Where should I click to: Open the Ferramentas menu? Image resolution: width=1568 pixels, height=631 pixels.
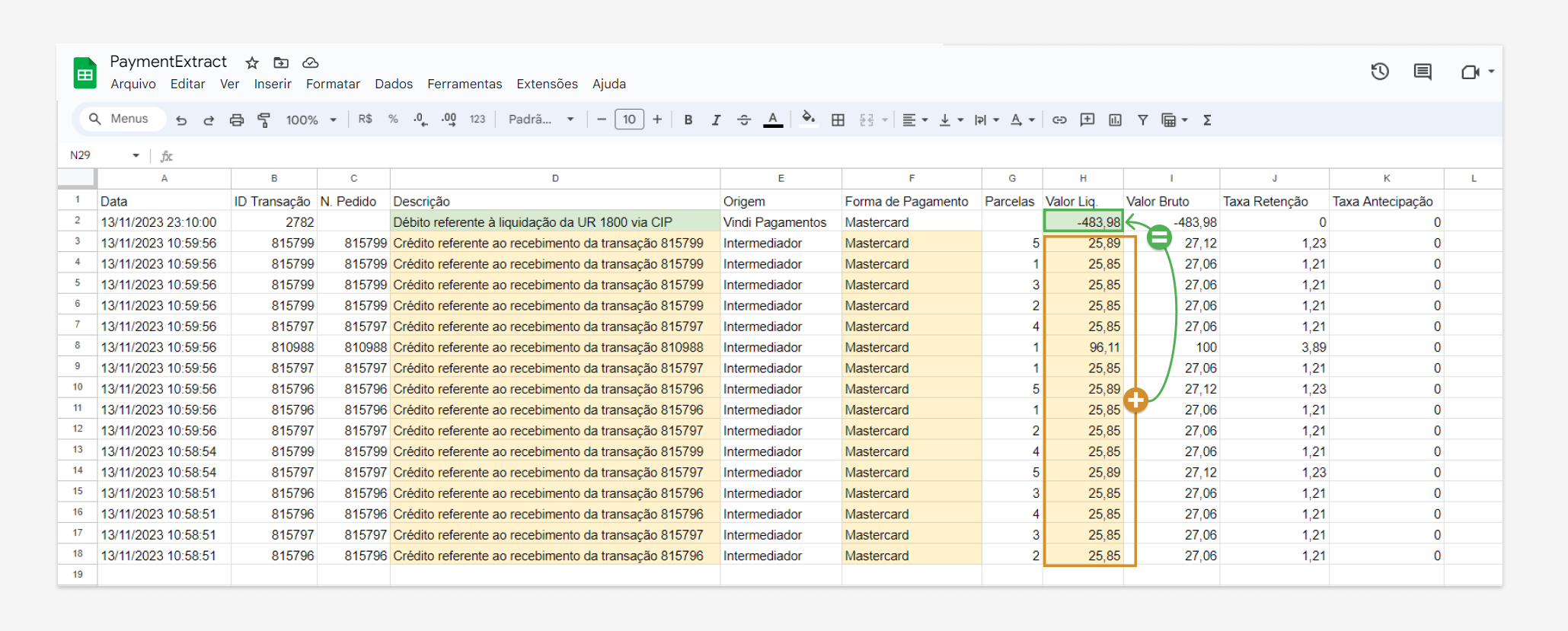coord(465,84)
